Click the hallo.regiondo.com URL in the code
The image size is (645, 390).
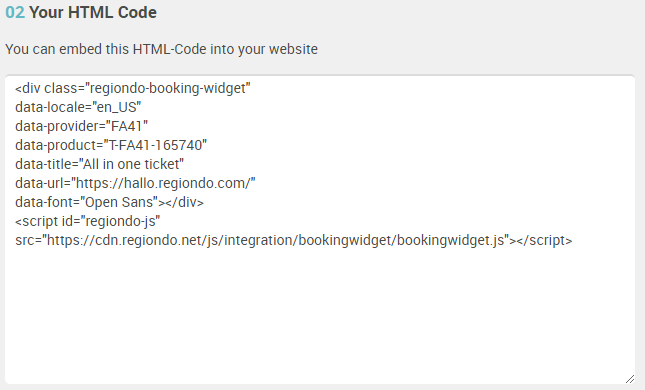163,183
